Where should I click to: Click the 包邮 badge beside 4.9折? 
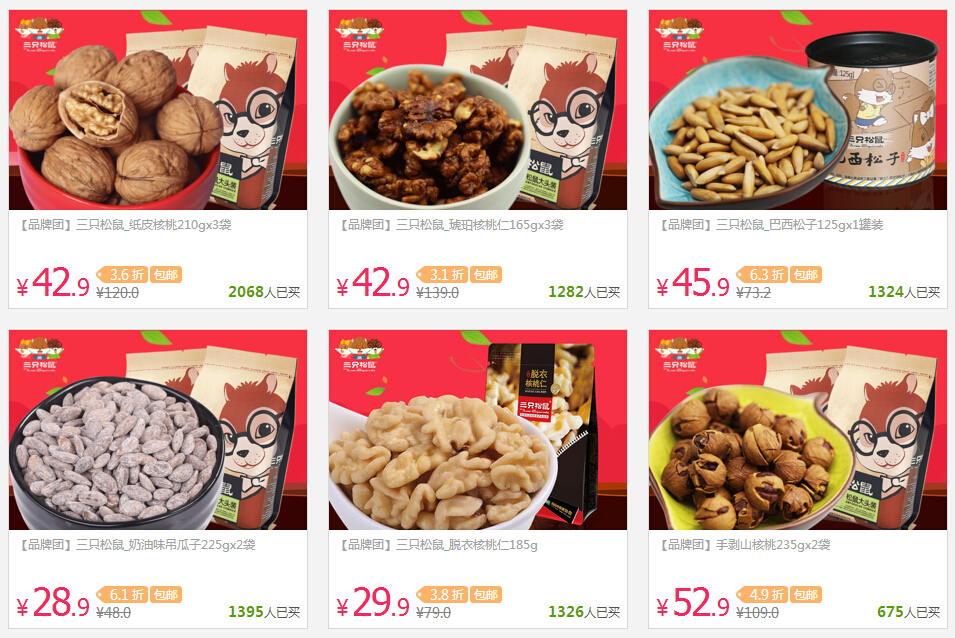[x=806, y=595]
